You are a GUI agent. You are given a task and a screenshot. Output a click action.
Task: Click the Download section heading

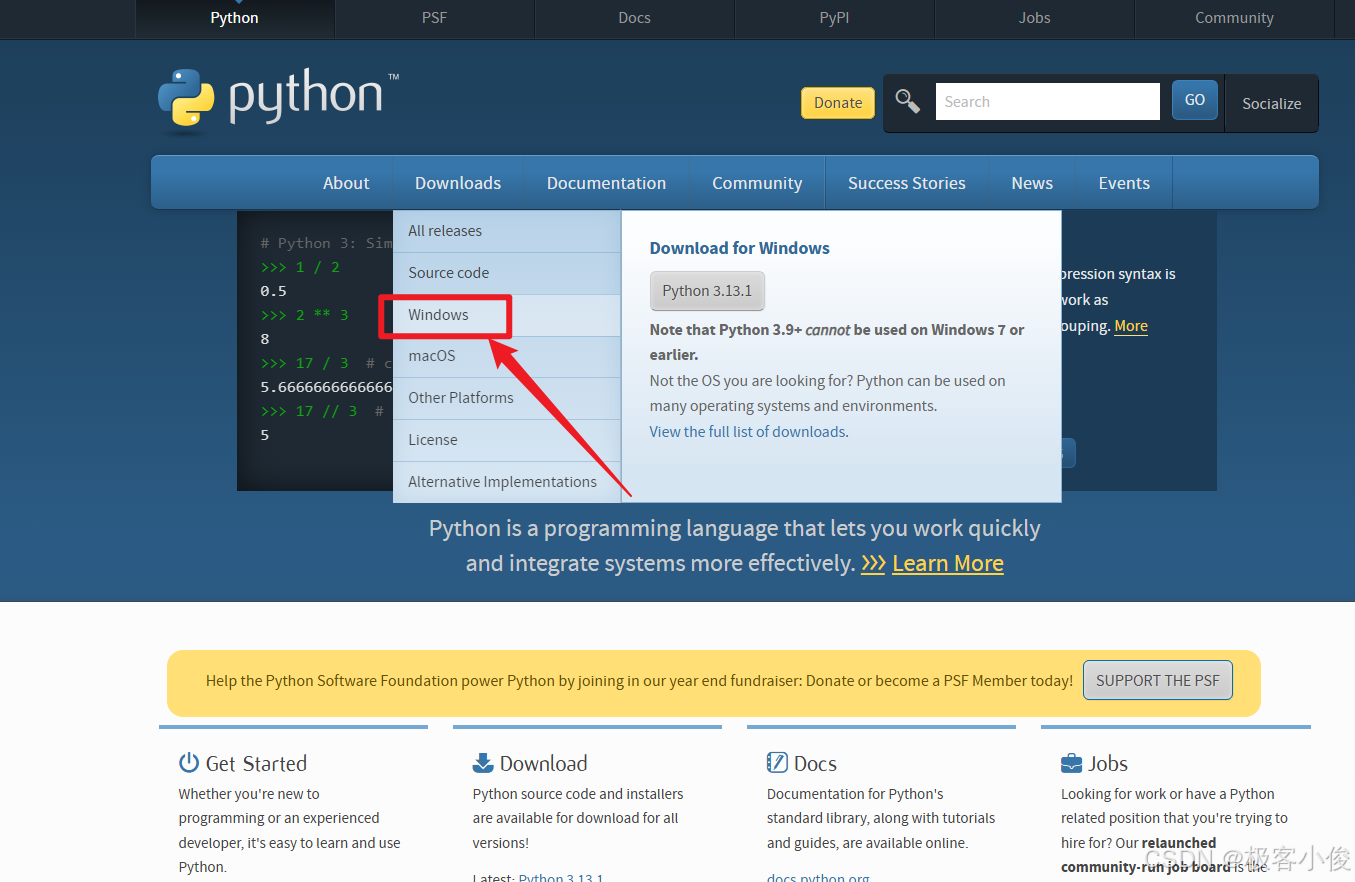pyautogui.click(x=544, y=764)
